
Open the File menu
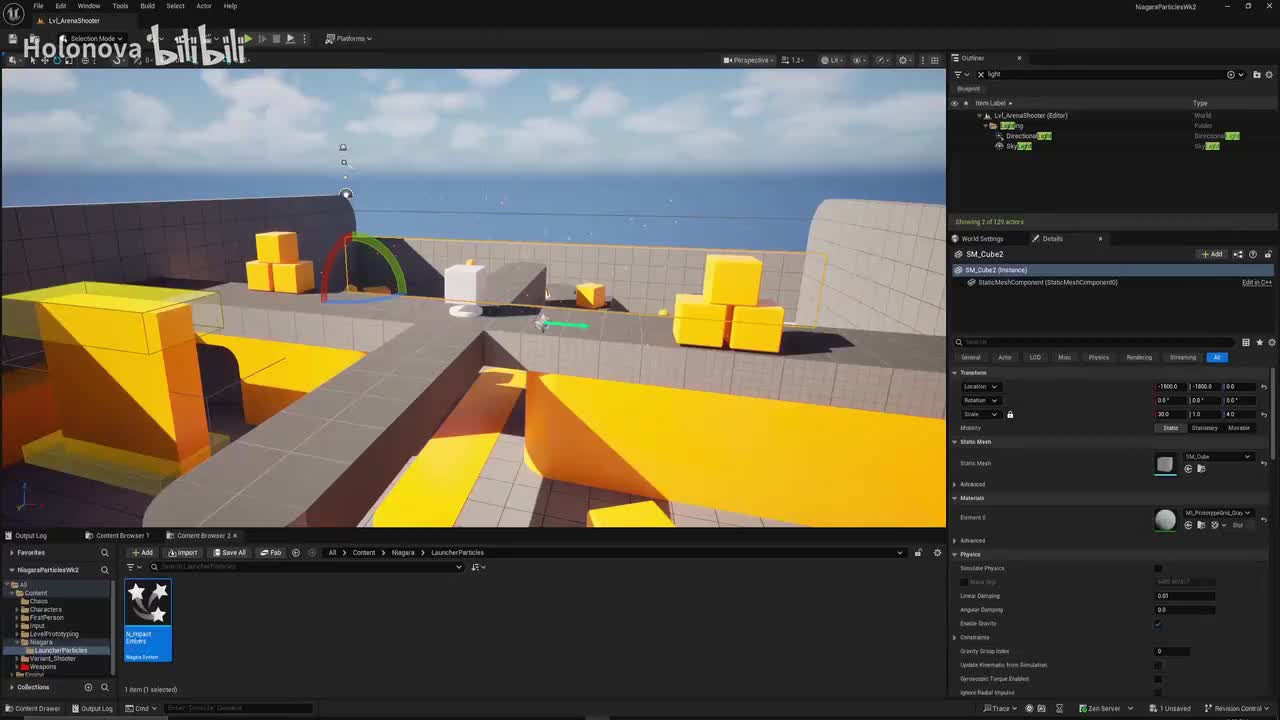pyautogui.click(x=38, y=6)
